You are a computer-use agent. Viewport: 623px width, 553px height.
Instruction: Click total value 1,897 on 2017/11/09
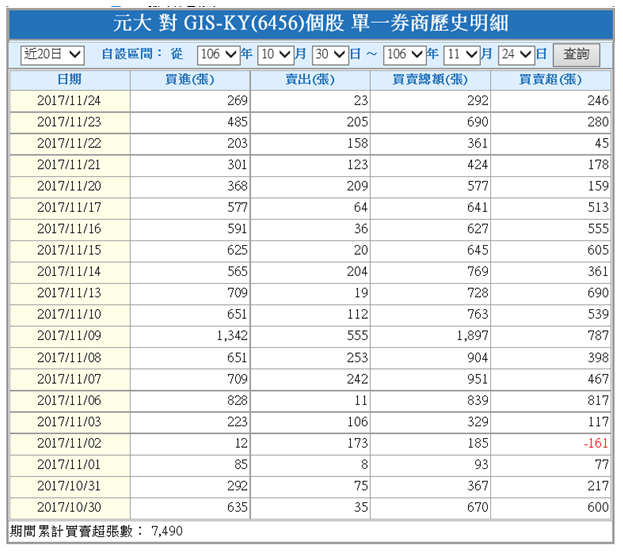(472, 336)
